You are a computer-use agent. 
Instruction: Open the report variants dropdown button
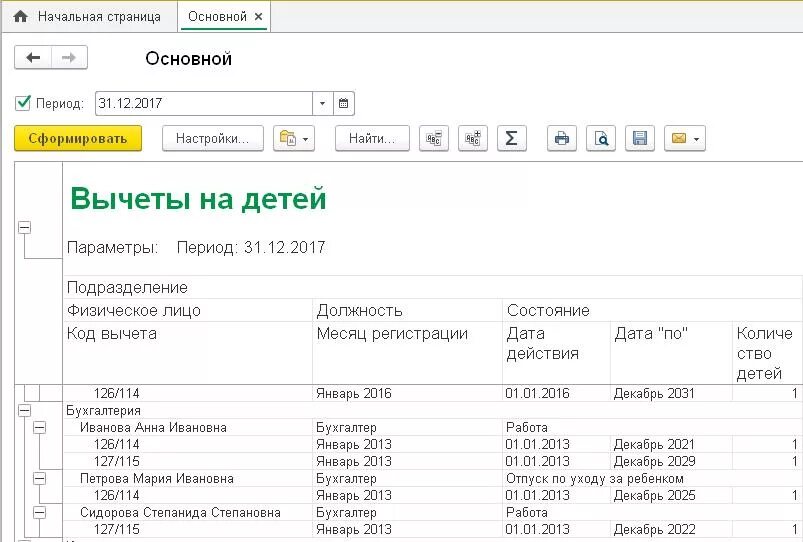click(294, 138)
